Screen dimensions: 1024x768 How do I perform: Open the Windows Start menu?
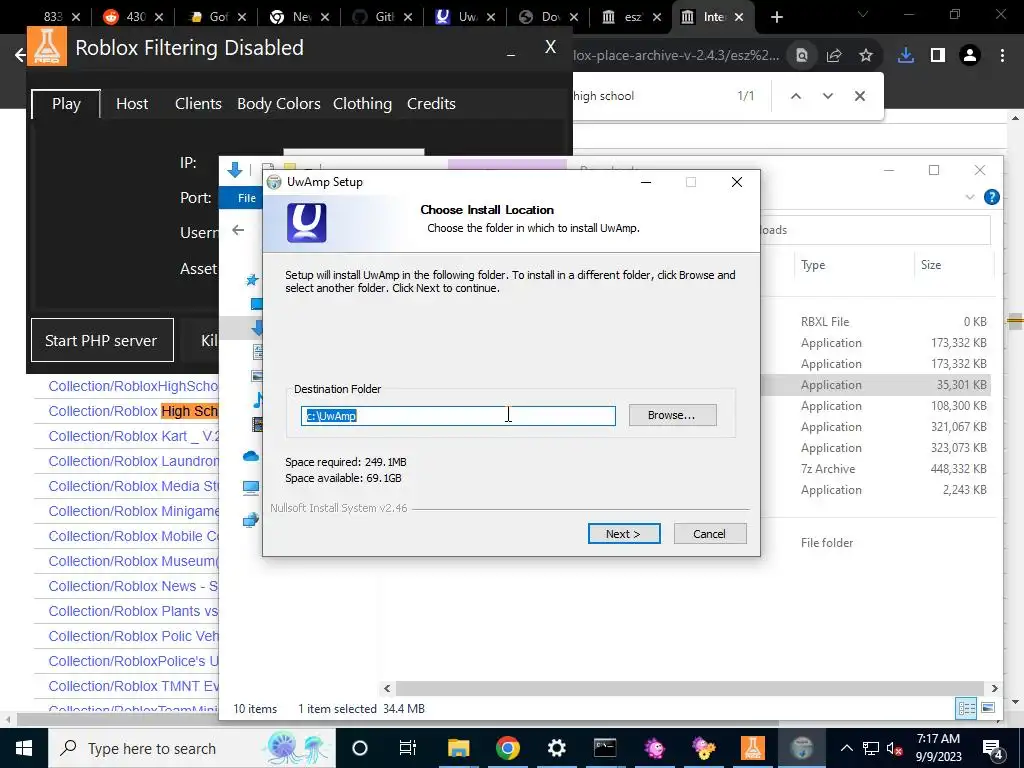coord(24,748)
